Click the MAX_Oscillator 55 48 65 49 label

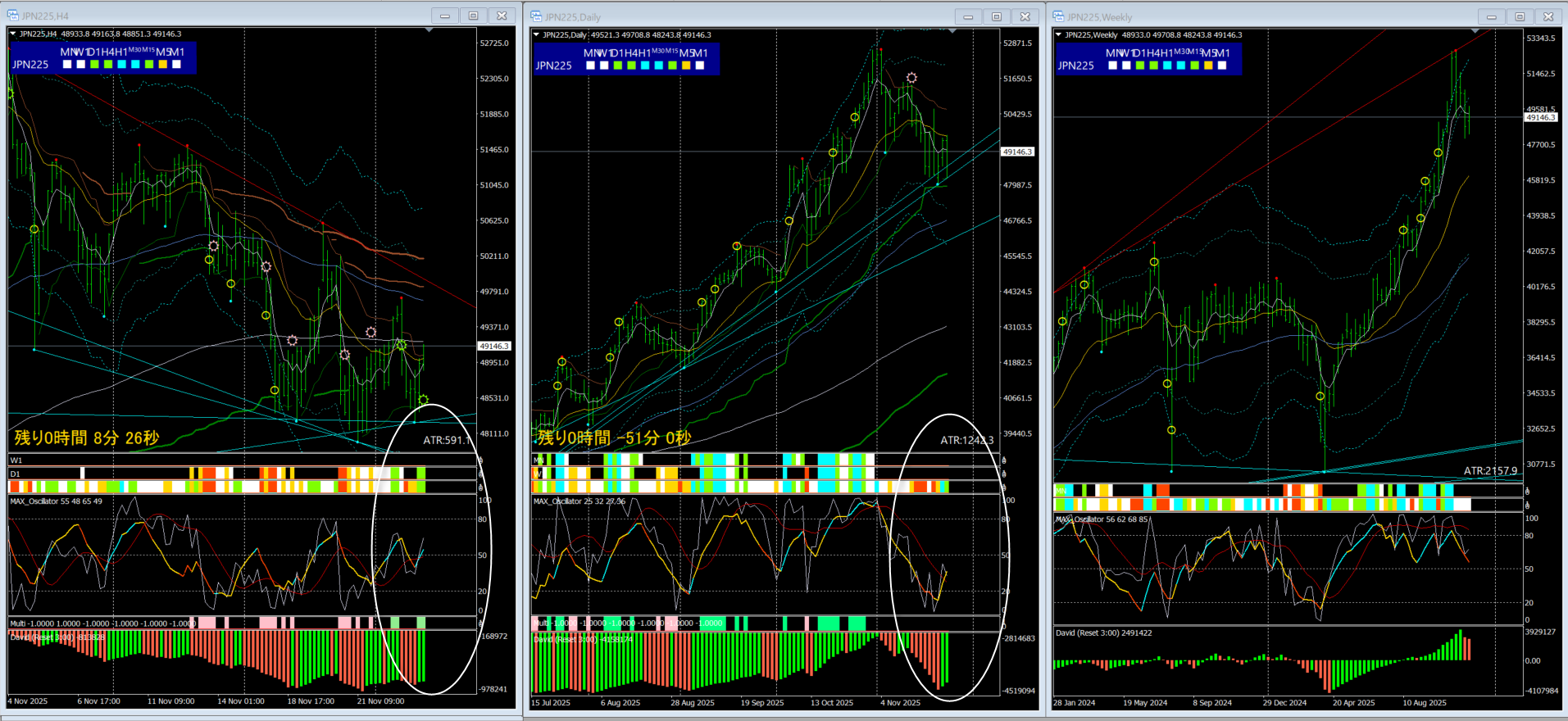point(56,501)
